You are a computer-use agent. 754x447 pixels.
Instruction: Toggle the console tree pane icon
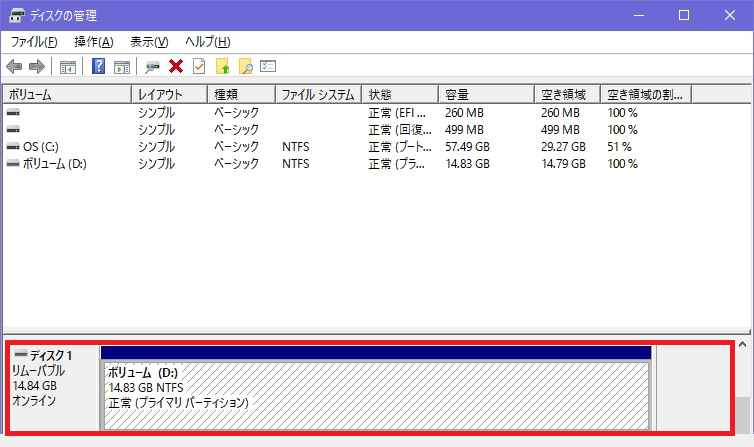68,67
